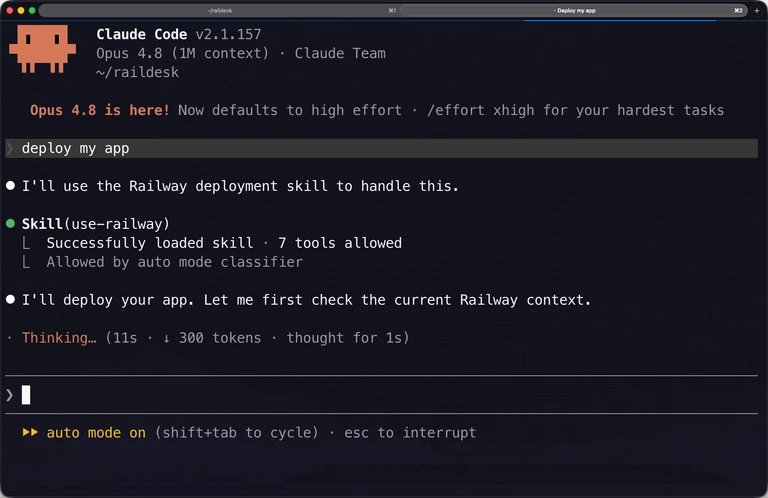Open a new terminal tab with plus button

757,10
